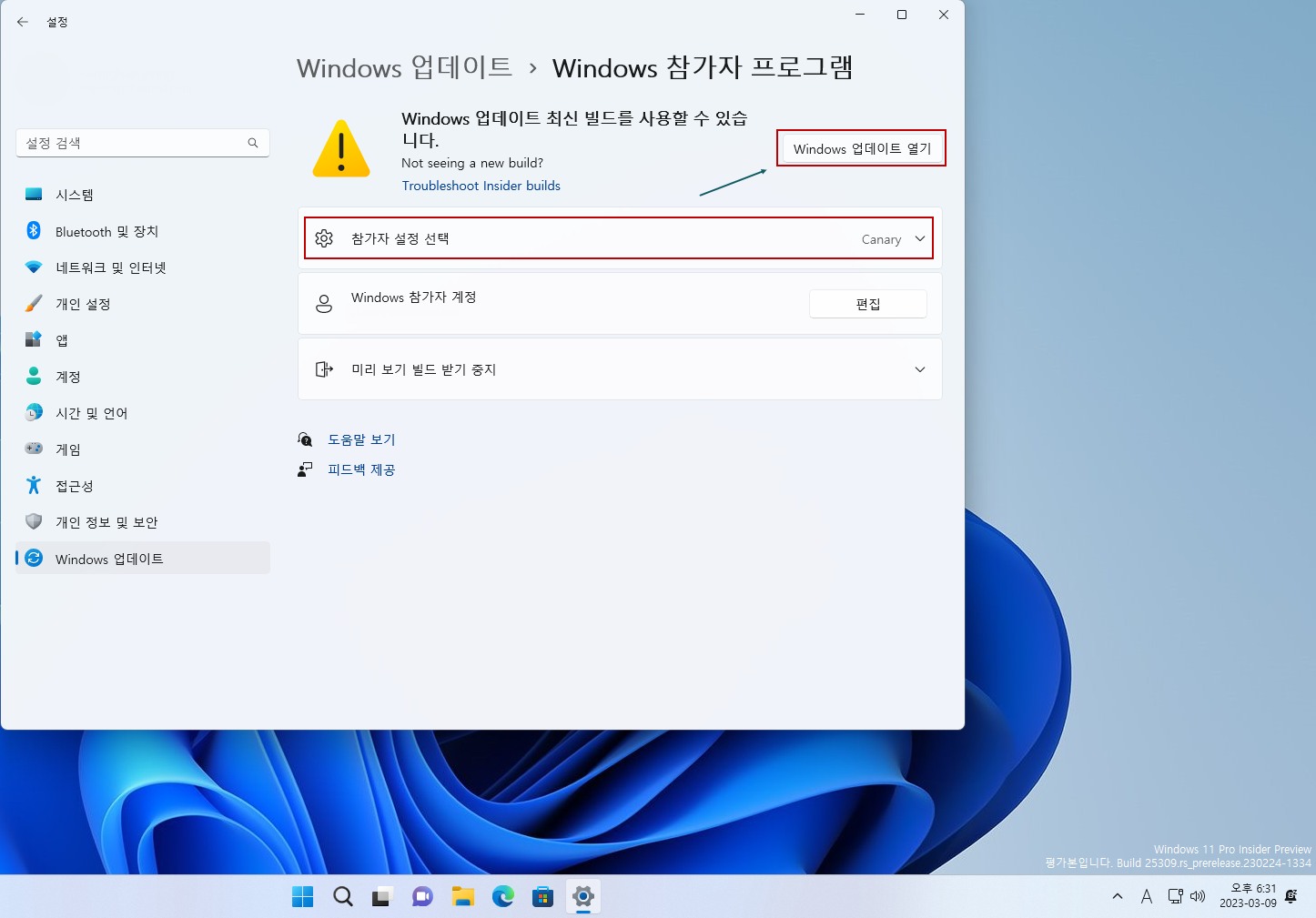Select Windows 업데이트 in sidebar
This screenshot has width=1316, height=918.
(143, 559)
